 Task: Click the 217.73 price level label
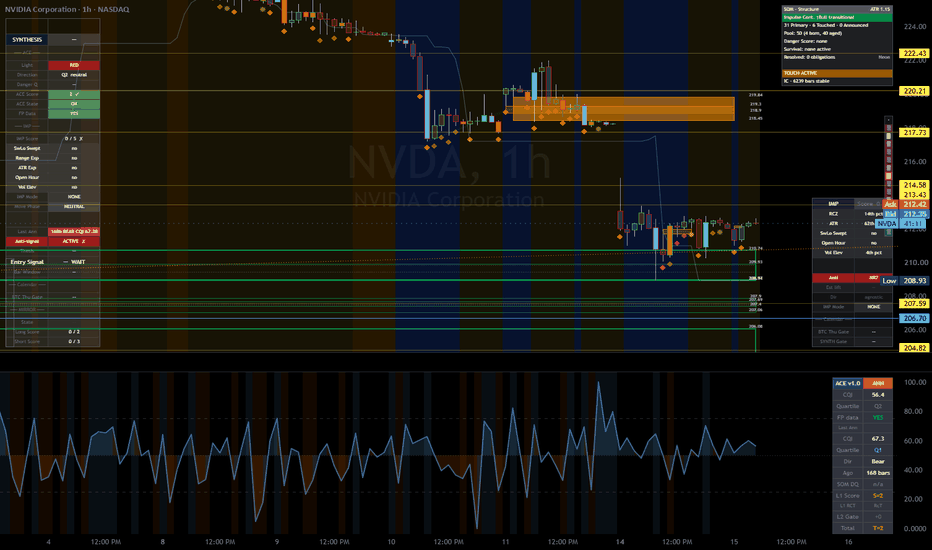(915, 133)
